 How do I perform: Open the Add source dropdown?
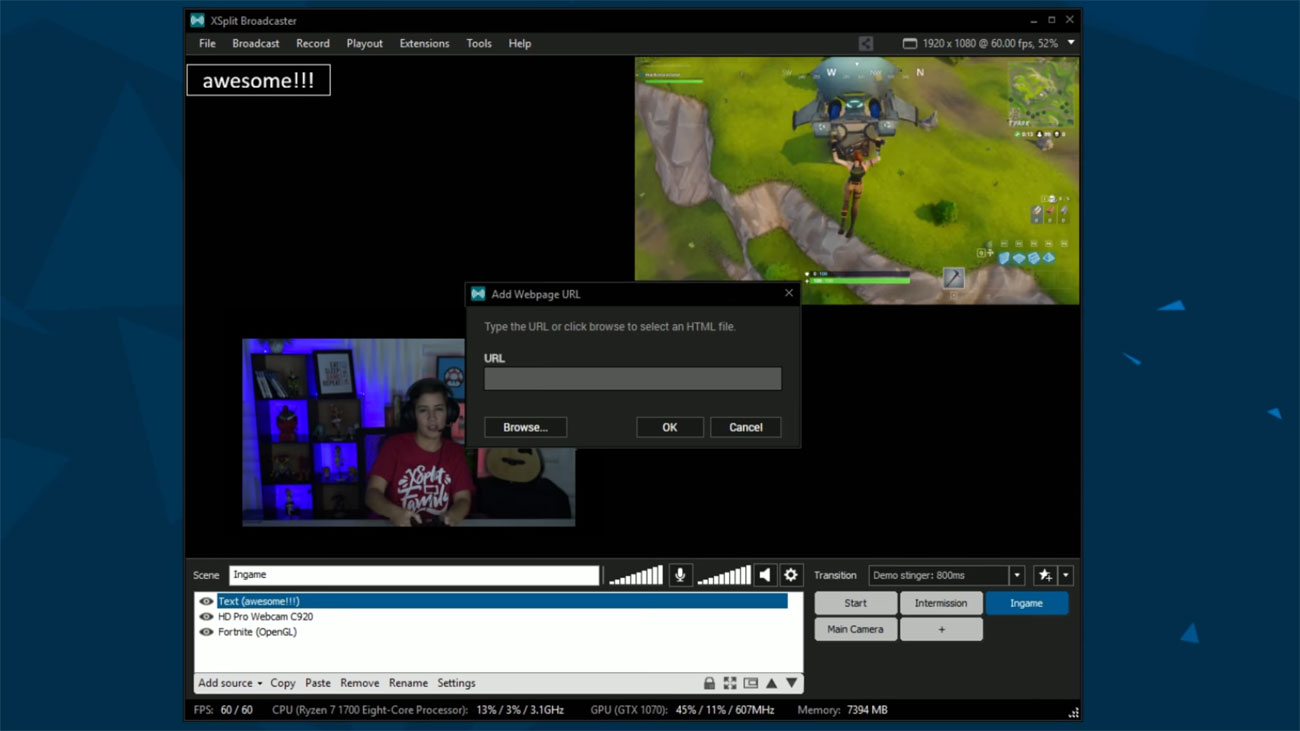click(230, 683)
